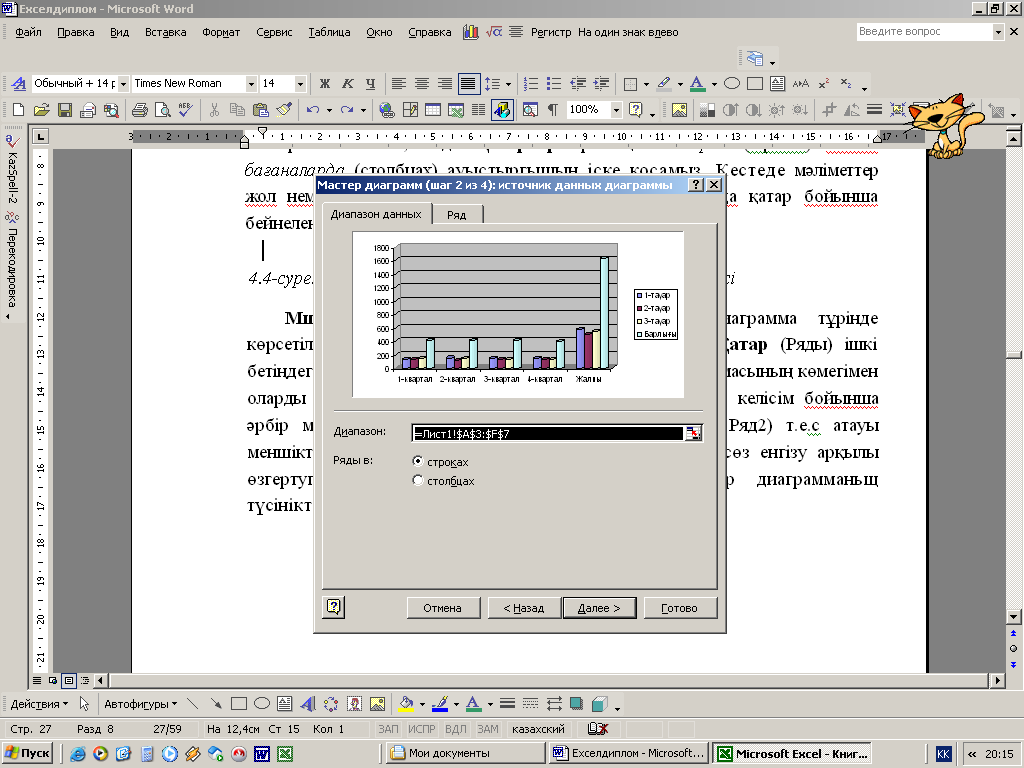This screenshot has height=768, width=1024.
Task: Open the Пуск start menu
Action: (x=27, y=753)
